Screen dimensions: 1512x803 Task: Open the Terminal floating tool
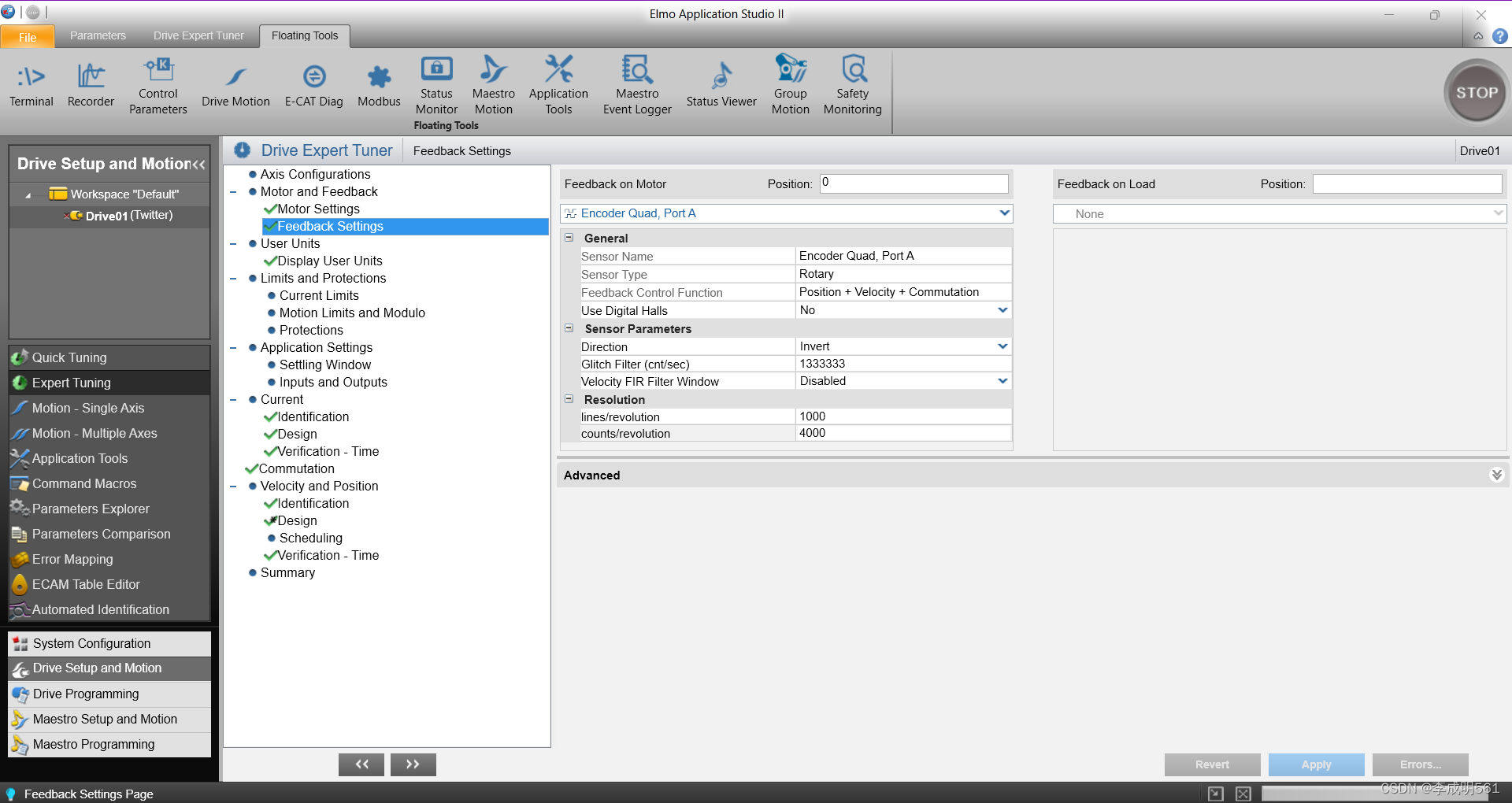[x=31, y=85]
